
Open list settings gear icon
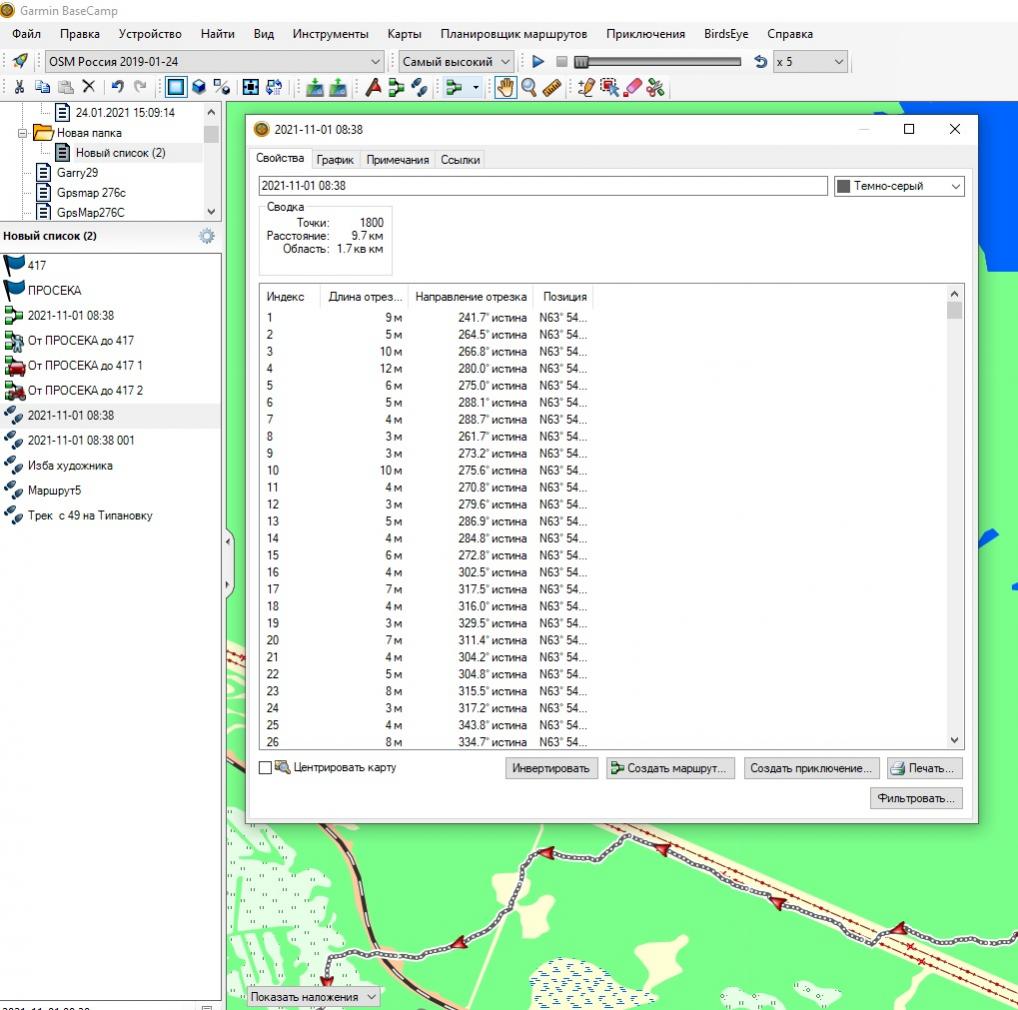(x=206, y=236)
